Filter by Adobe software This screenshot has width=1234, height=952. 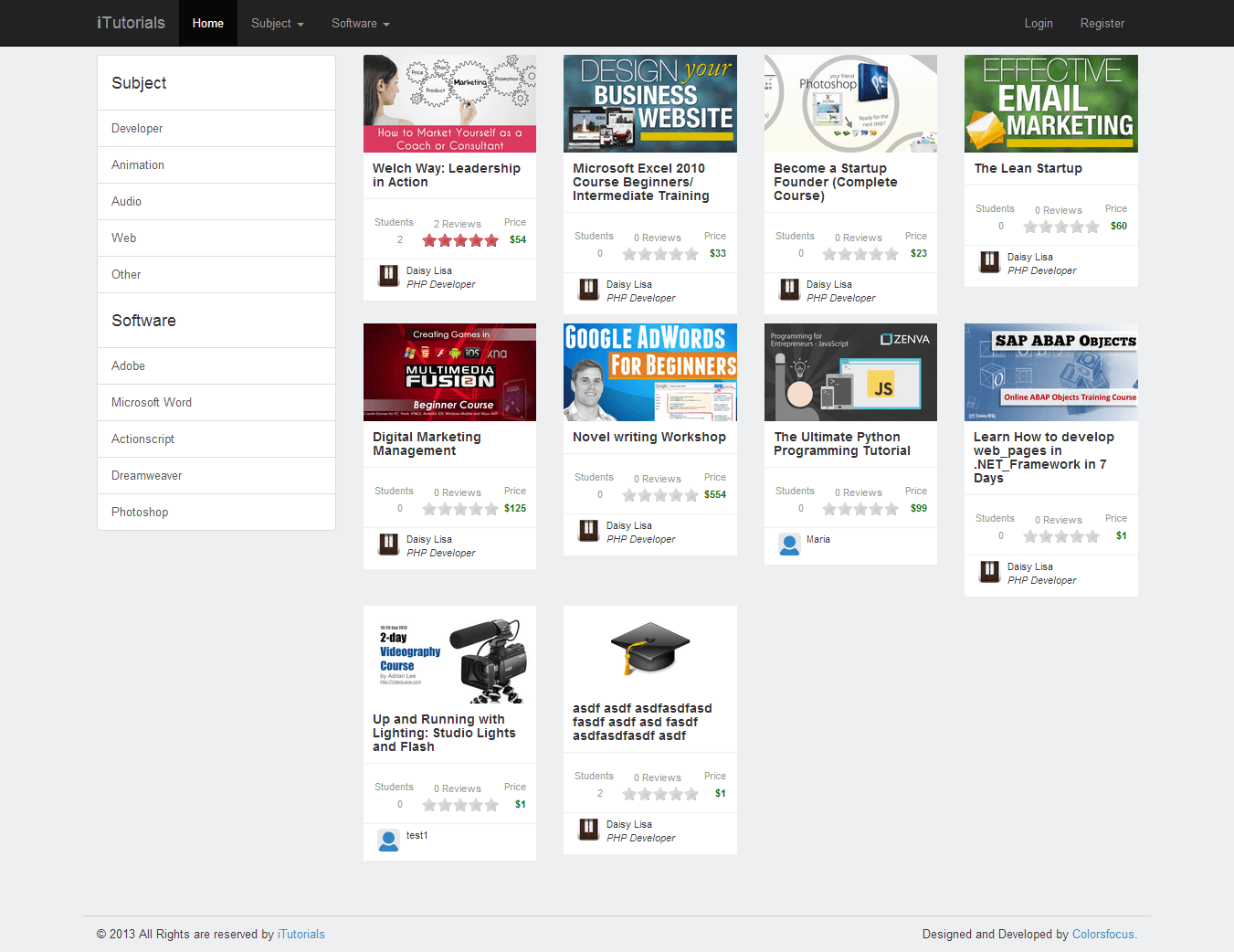point(216,366)
